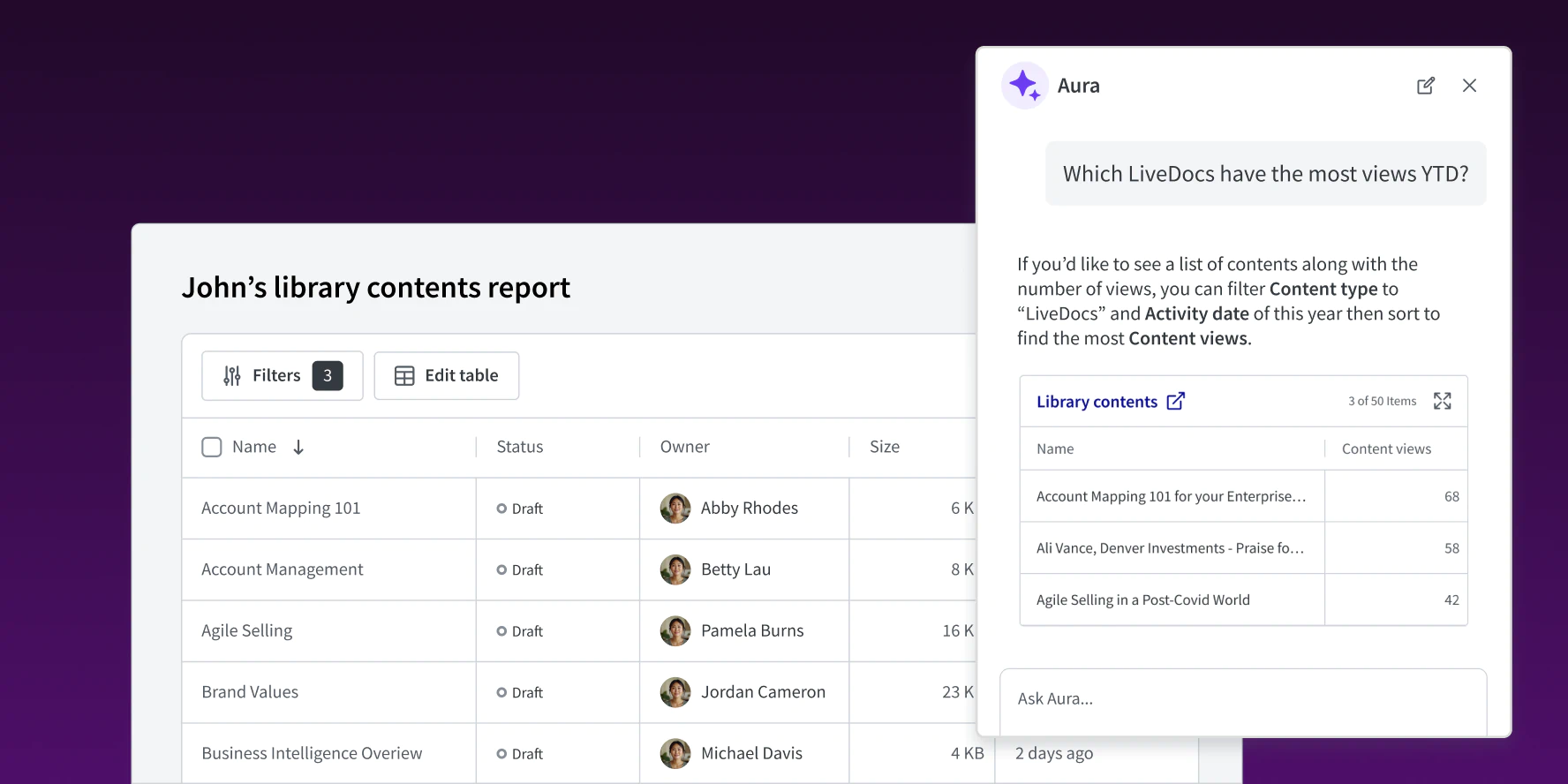1568x784 pixels.
Task: Start a new chat with compose icon
Action: (1425, 86)
